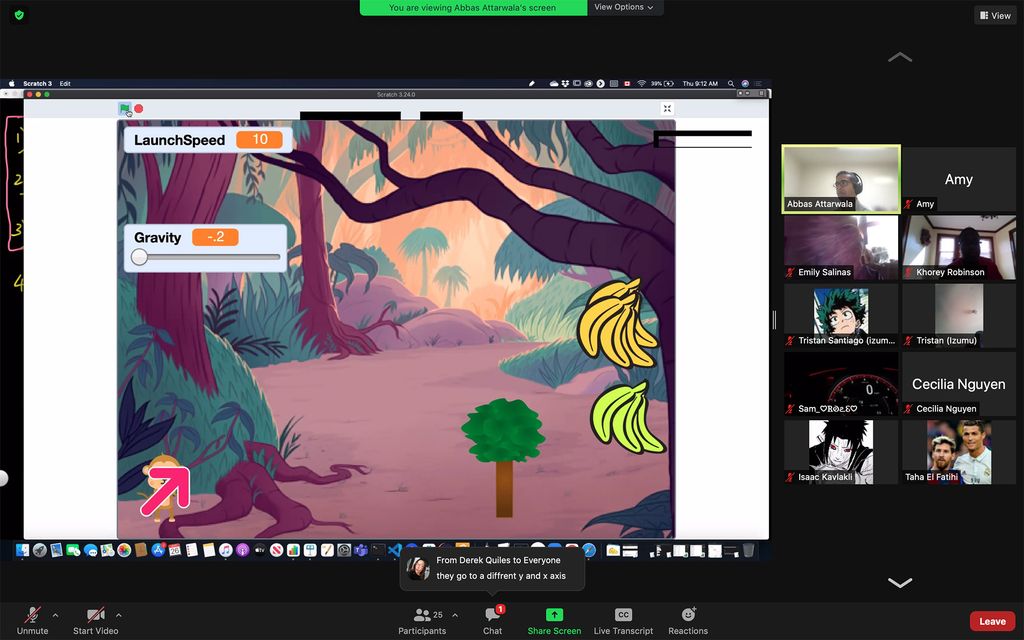Select Sam's speedometer video tile
1024x640 pixels.
[x=841, y=384]
